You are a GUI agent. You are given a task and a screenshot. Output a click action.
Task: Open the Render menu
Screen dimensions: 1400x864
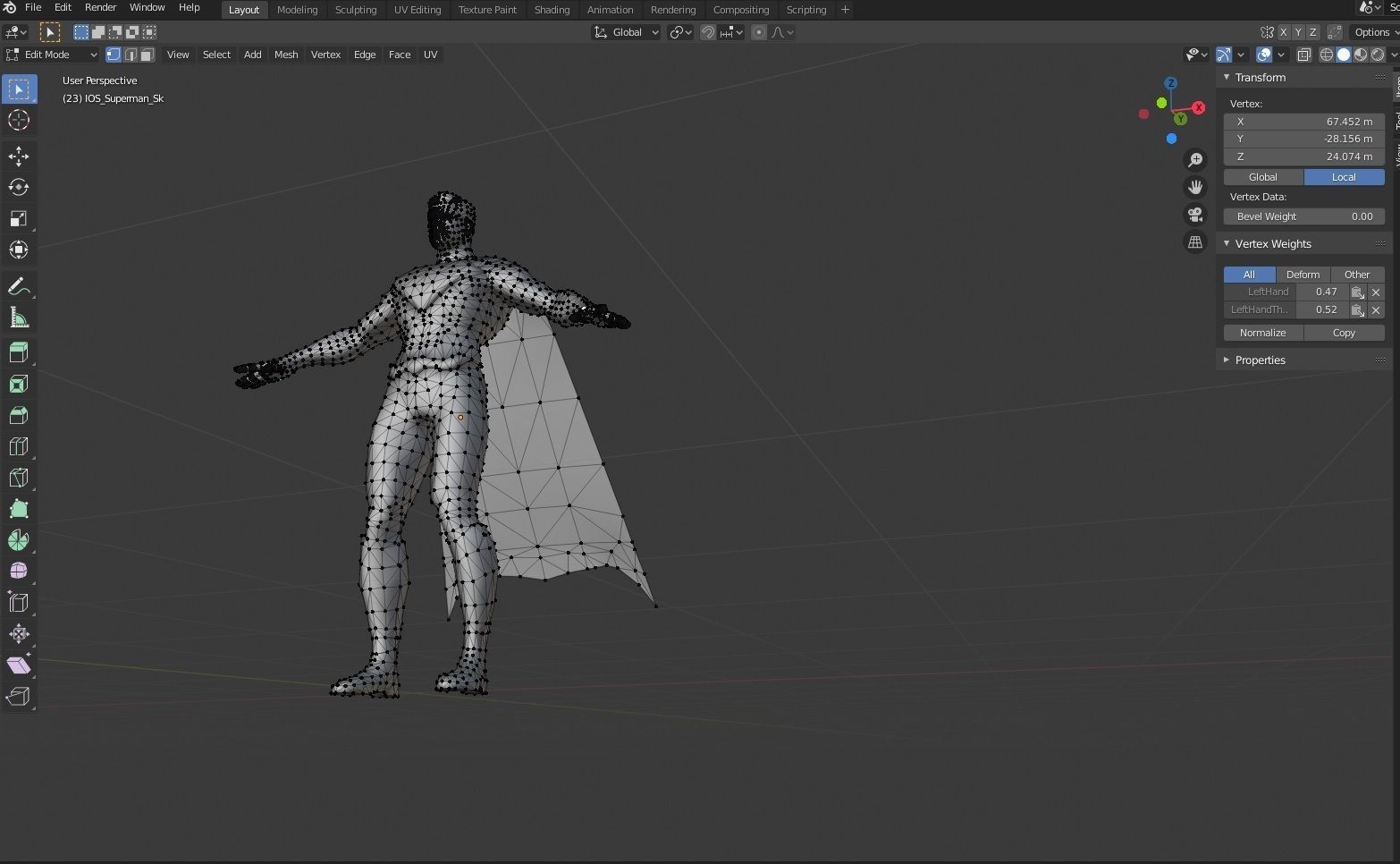click(100, 7)
